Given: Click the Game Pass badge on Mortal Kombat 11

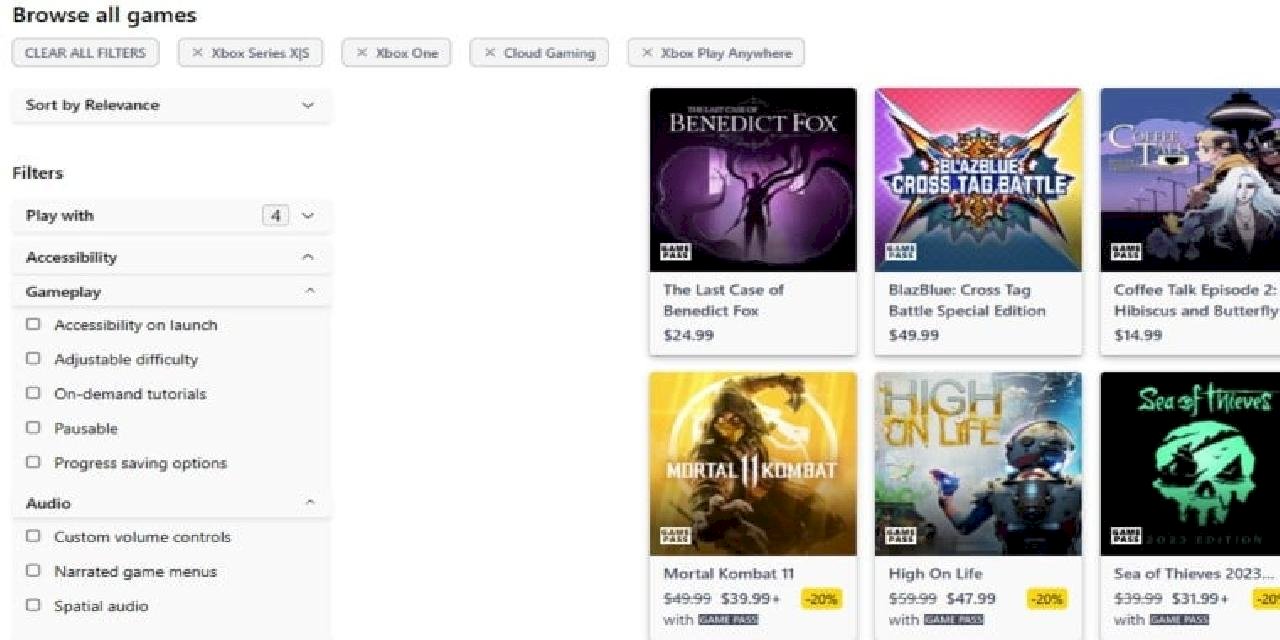Looking at the screenshot, I should click(x=678, y=536).
